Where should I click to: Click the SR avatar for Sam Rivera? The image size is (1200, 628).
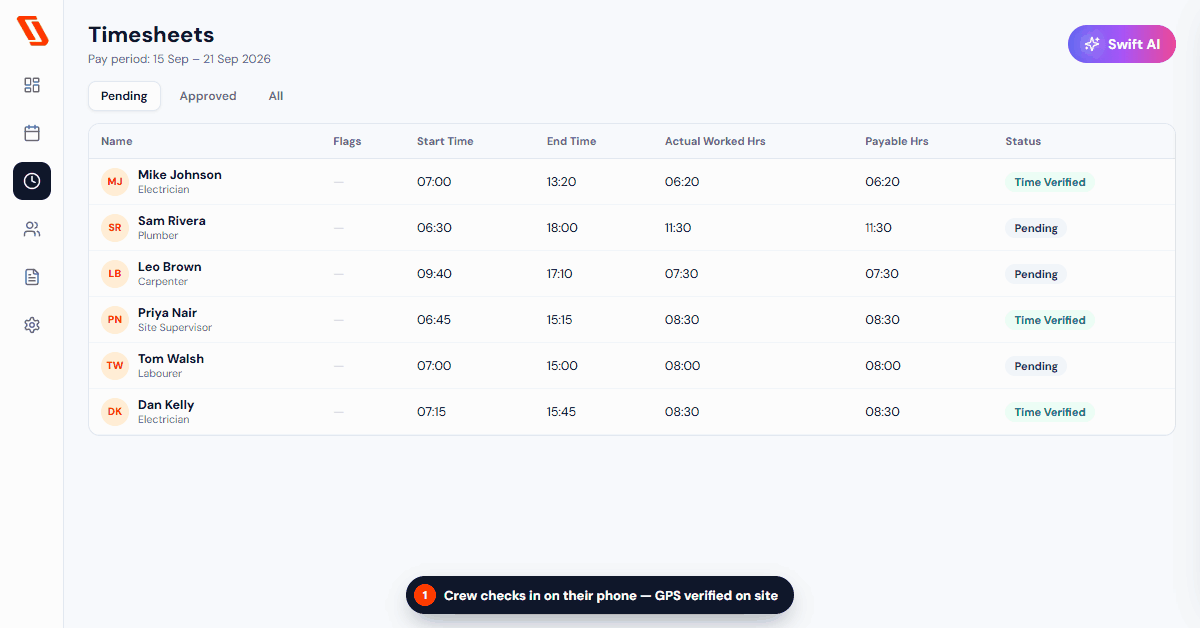115,228
